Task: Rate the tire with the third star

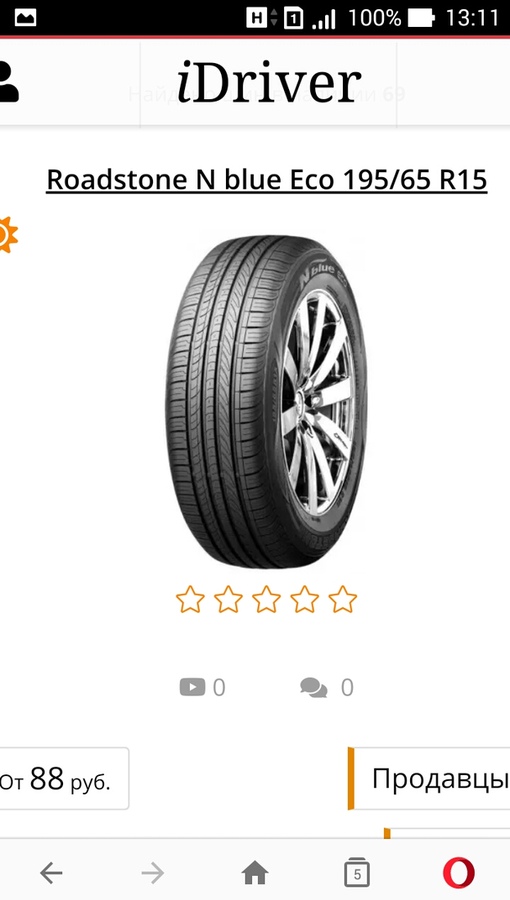Action: click(266, 599)
